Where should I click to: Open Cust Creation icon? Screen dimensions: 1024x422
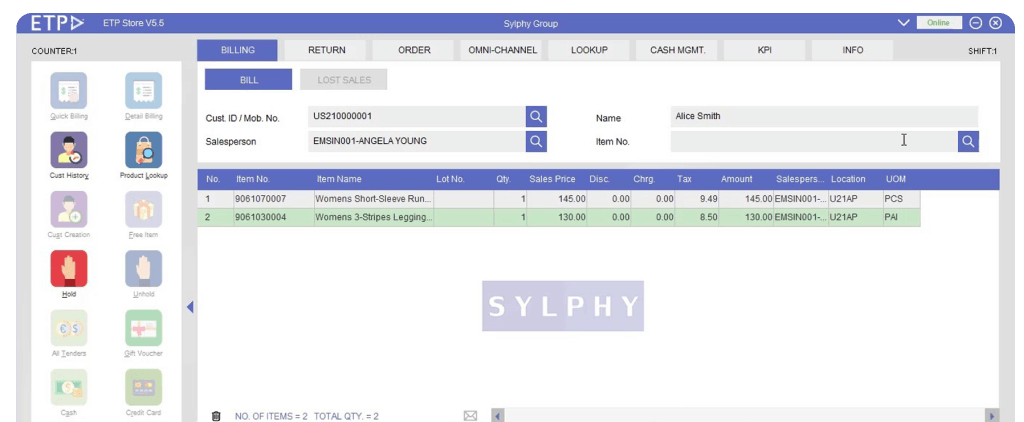pos(69,209)
